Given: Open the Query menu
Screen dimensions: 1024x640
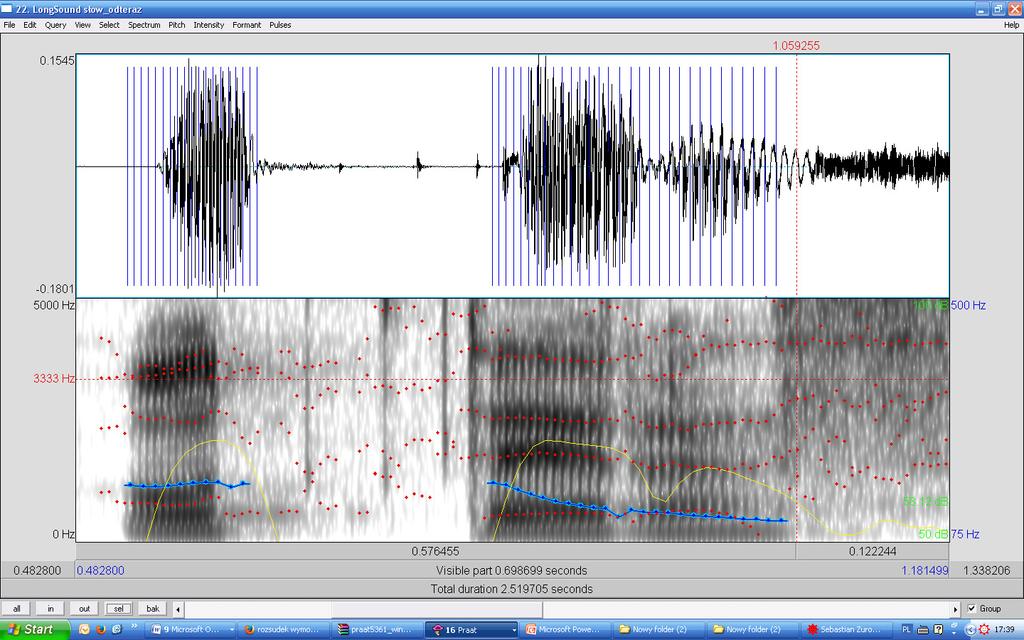Looking at the screenshot, I should 56,25.
